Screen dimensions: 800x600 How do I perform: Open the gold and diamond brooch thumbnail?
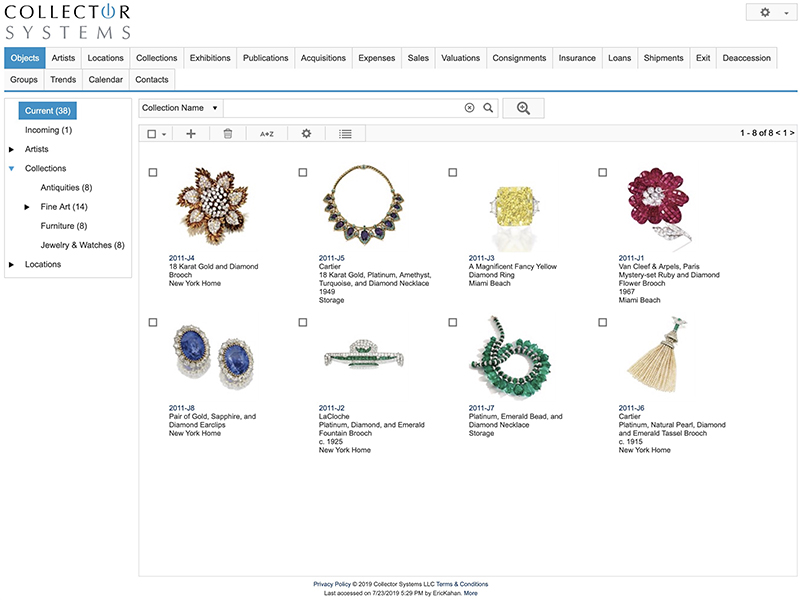pos(213,206)
